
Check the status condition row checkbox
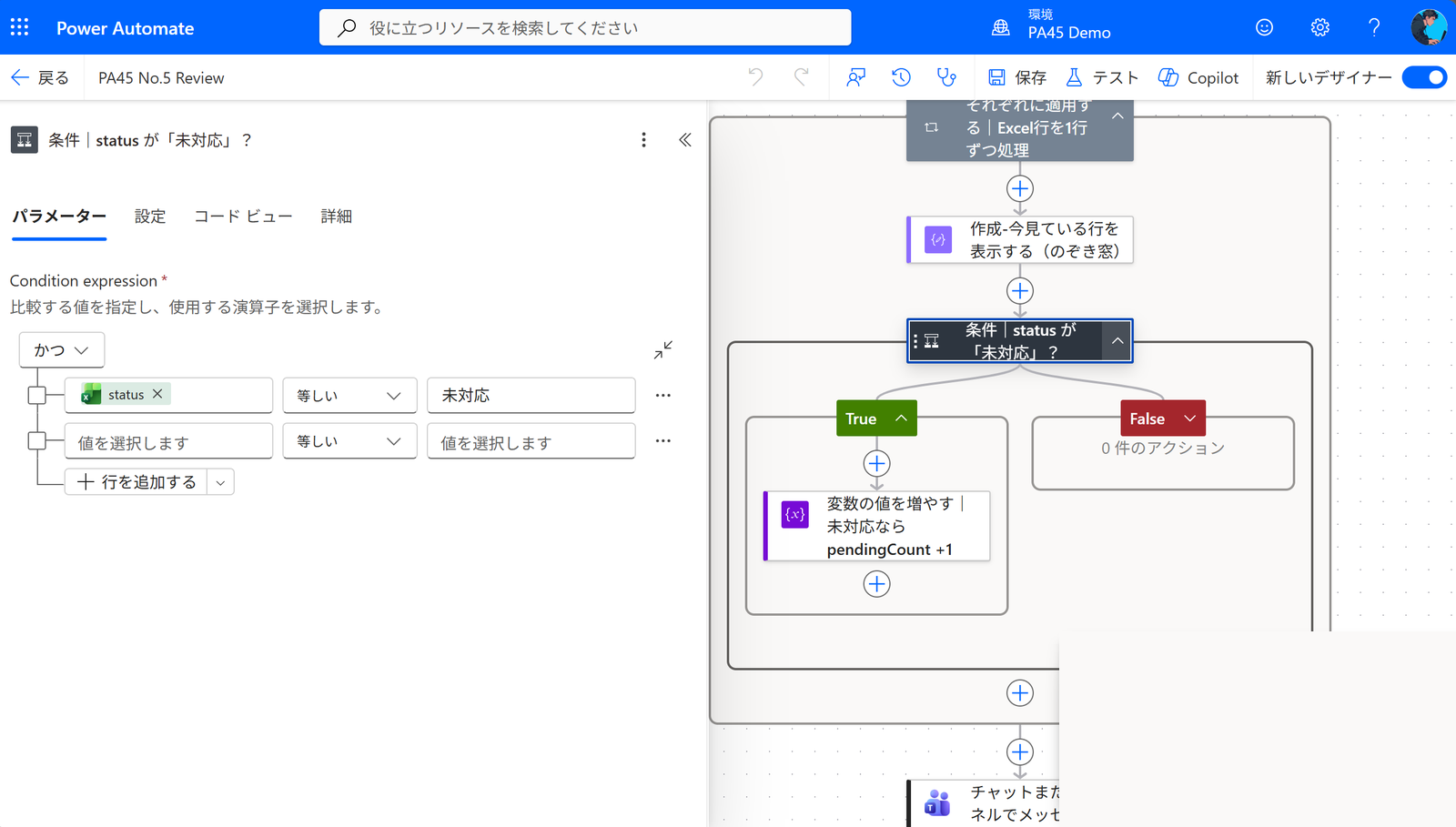coord(37,395)
